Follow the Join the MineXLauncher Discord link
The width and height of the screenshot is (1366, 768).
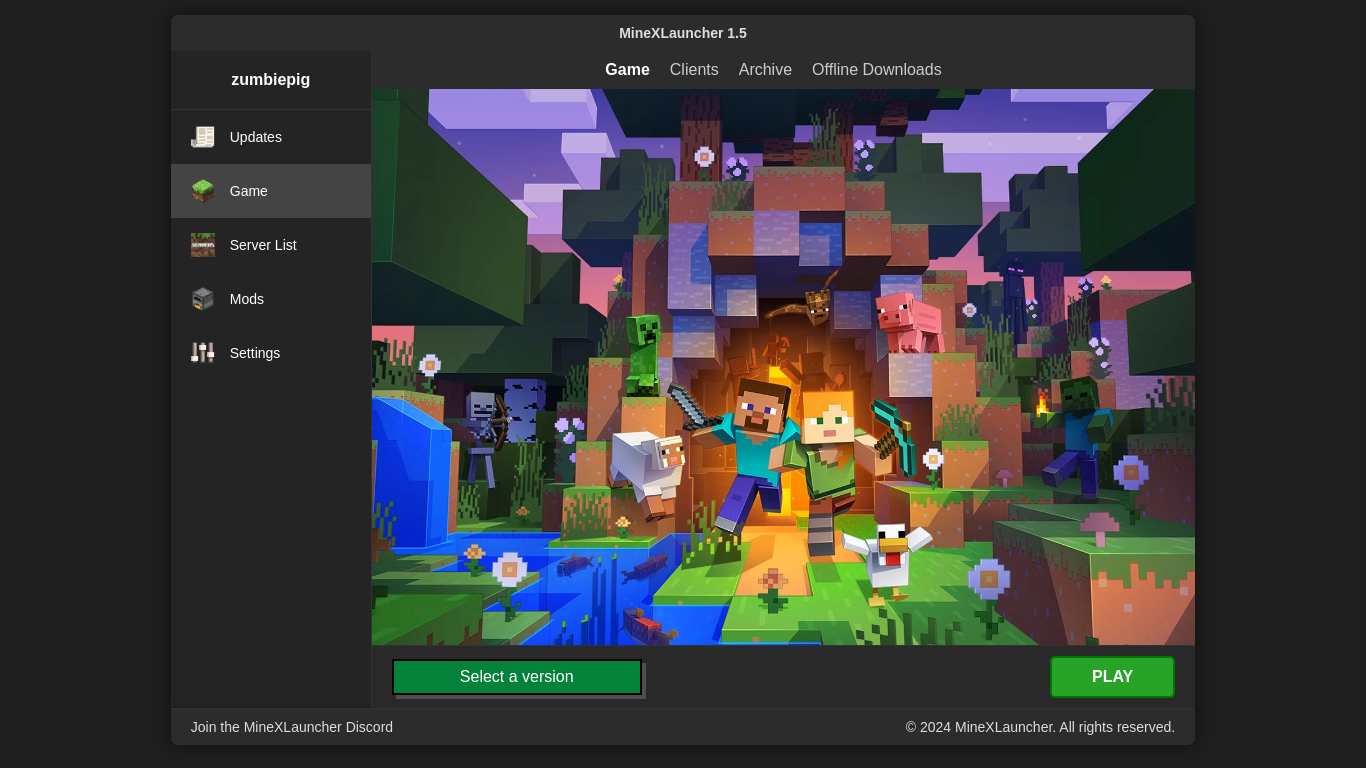[292, 727]
